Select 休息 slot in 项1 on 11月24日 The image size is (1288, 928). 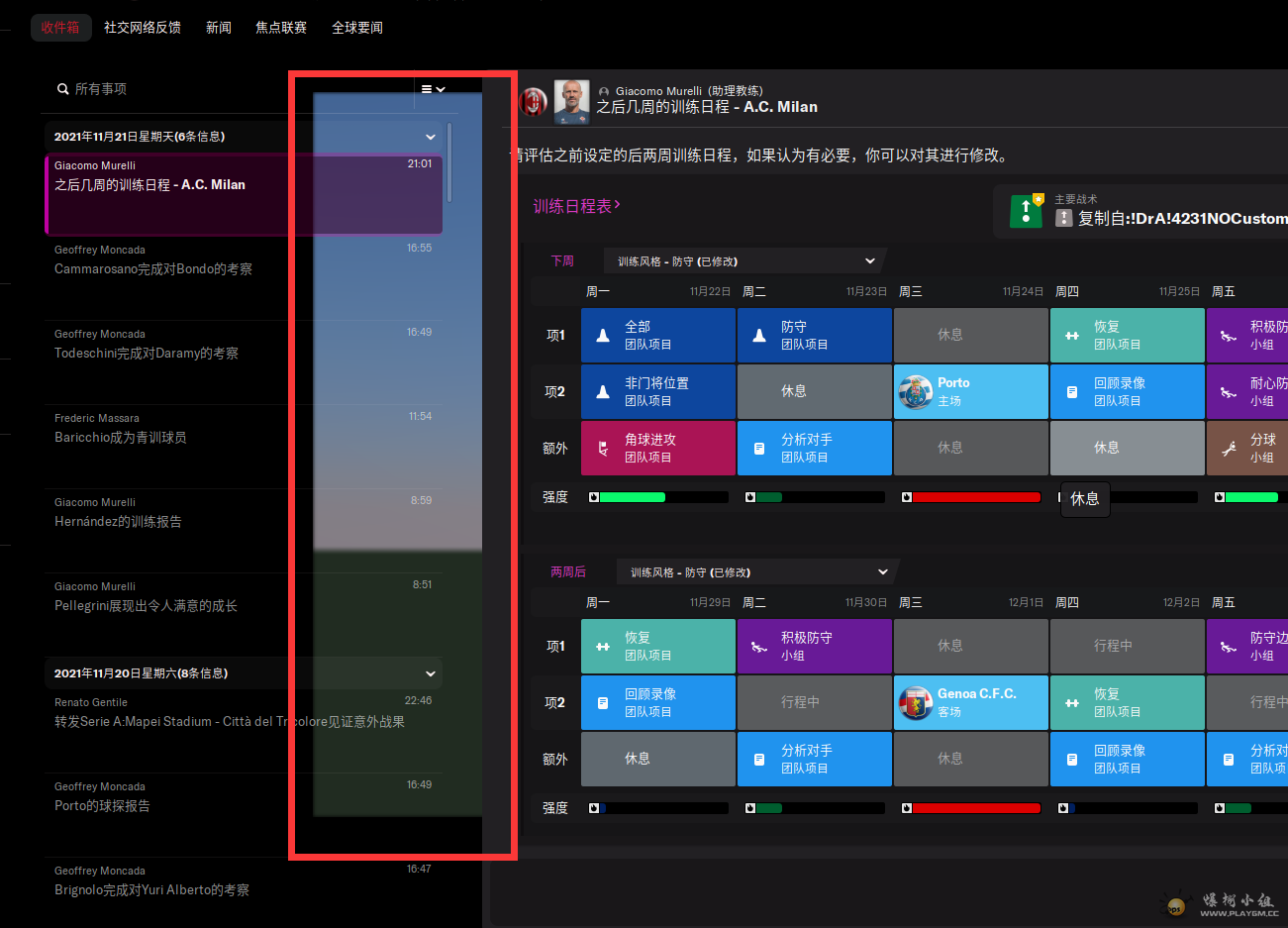tap(971, 336)
